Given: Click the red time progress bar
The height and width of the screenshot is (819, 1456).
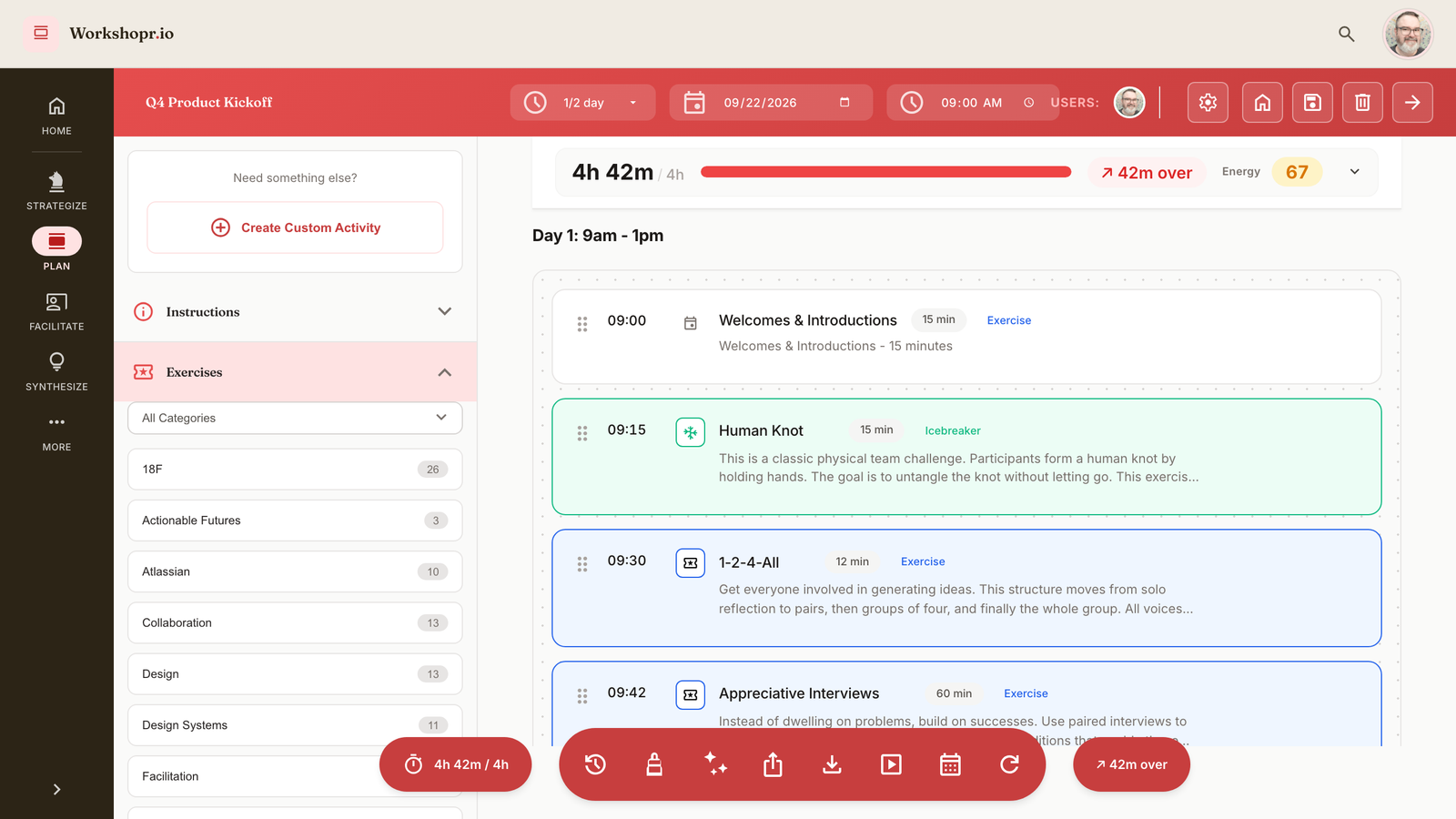Looking at the screenshot, I should (885, 172).
